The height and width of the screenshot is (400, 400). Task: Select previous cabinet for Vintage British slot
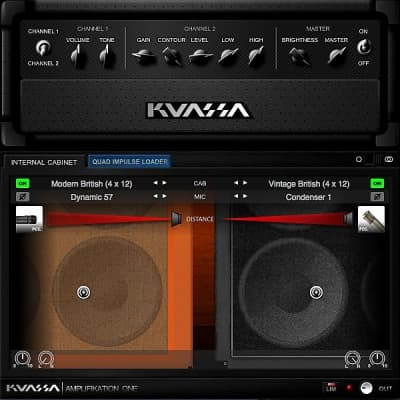click(236, 183)
